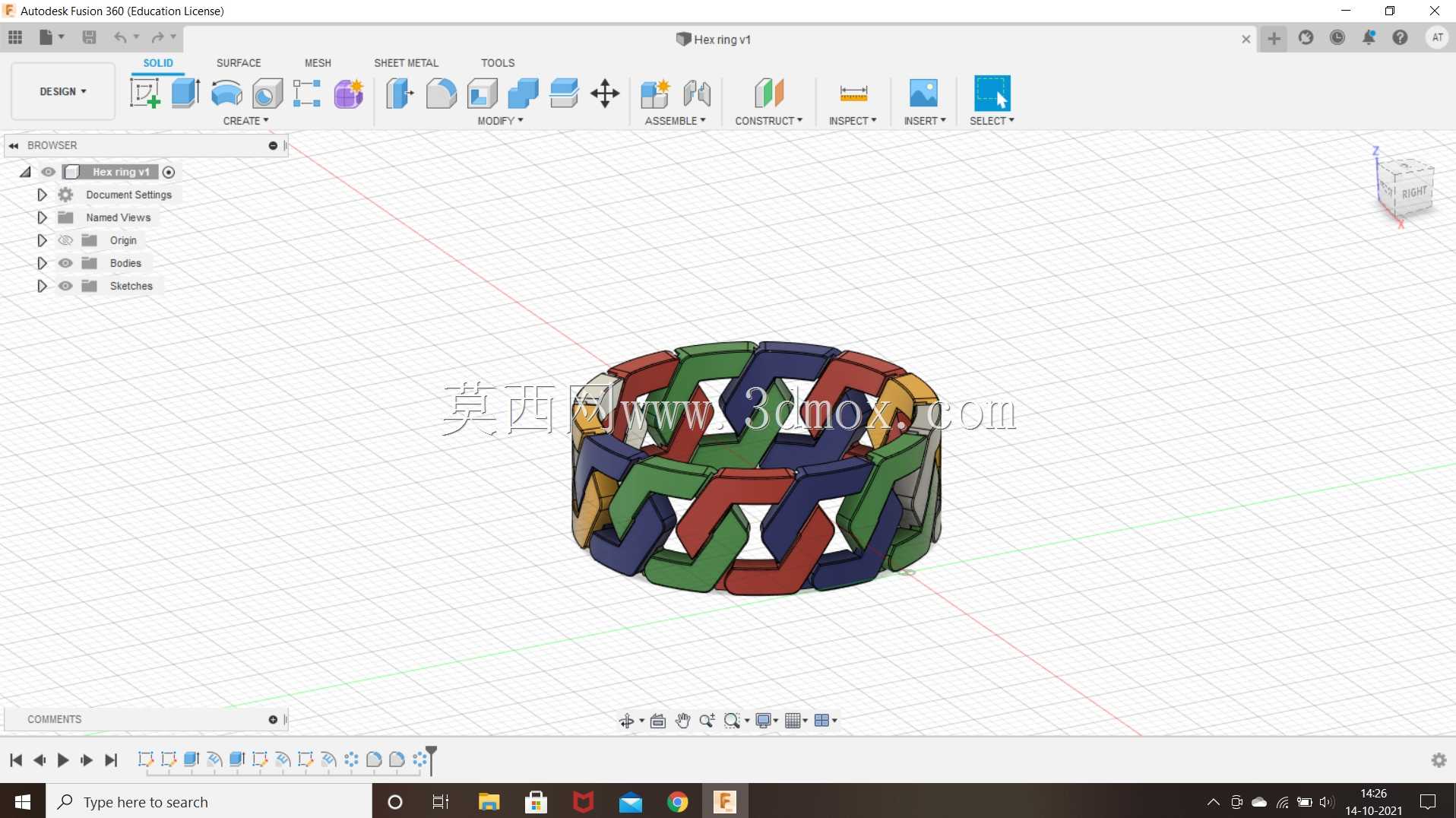
Task: Switch to the Solid tab
Action: pos(158,63)
